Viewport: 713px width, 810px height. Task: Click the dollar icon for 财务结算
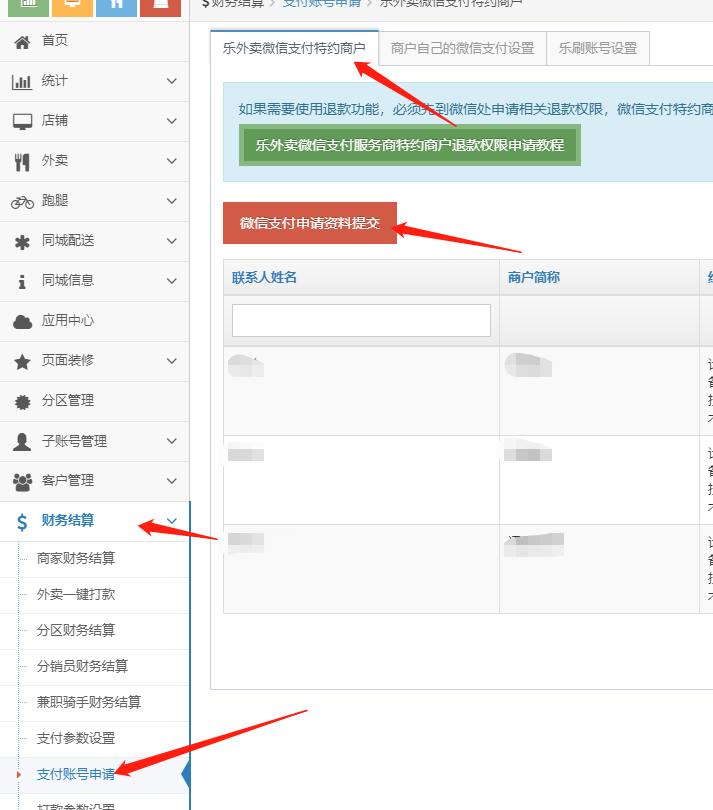22,521
